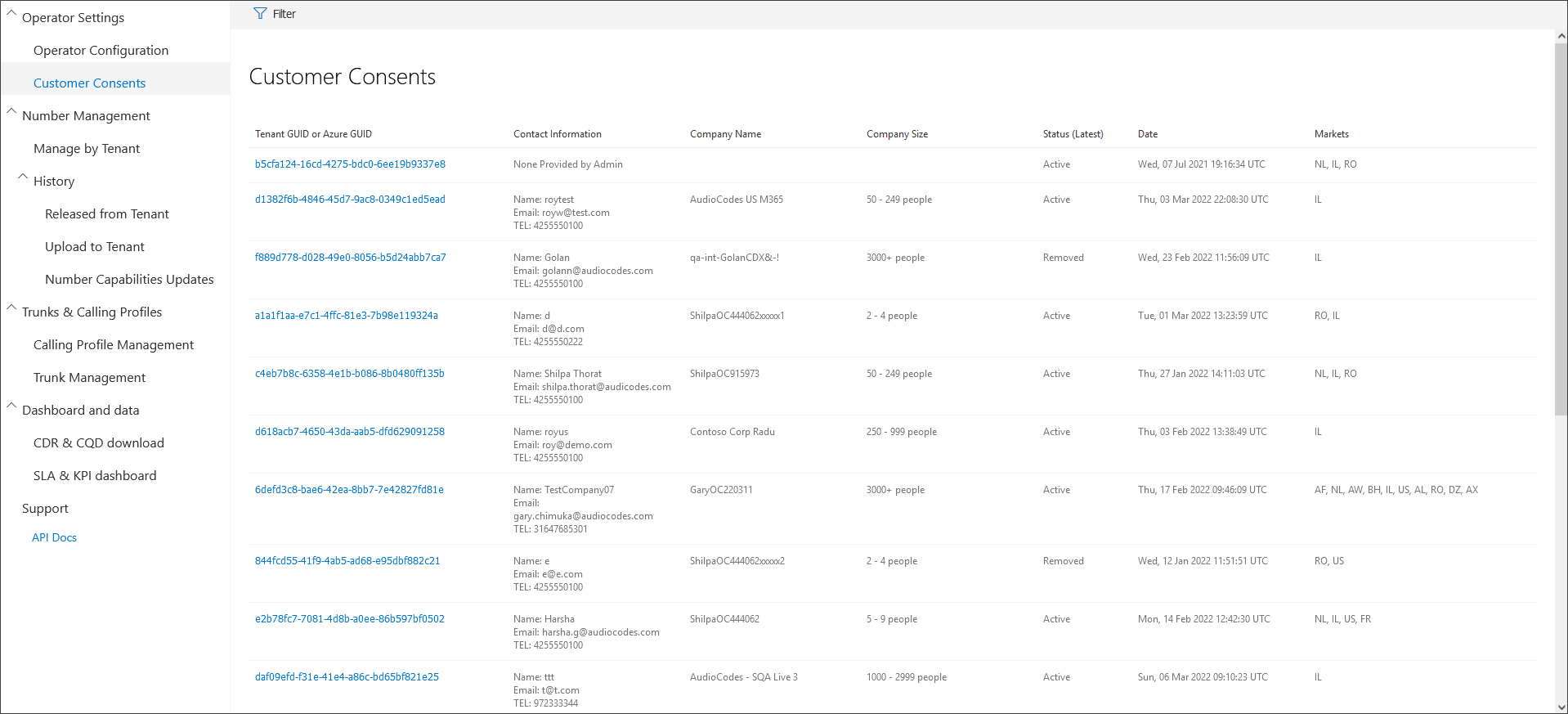
Task: Click email harsha.g@audiocodes.com
Action: (601, 632)
